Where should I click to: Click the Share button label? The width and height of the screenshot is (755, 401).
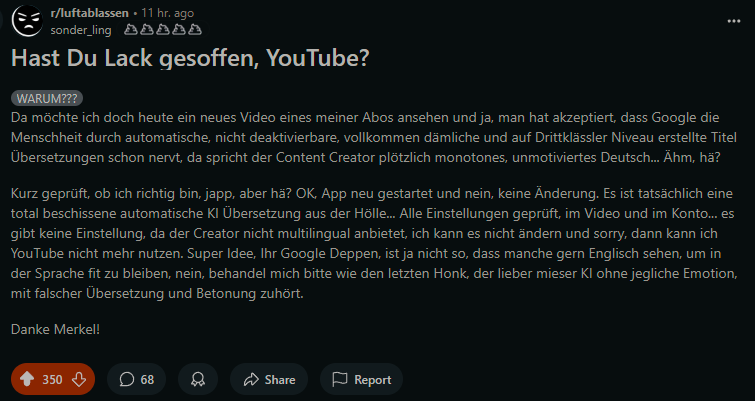[x=280, y=380]
